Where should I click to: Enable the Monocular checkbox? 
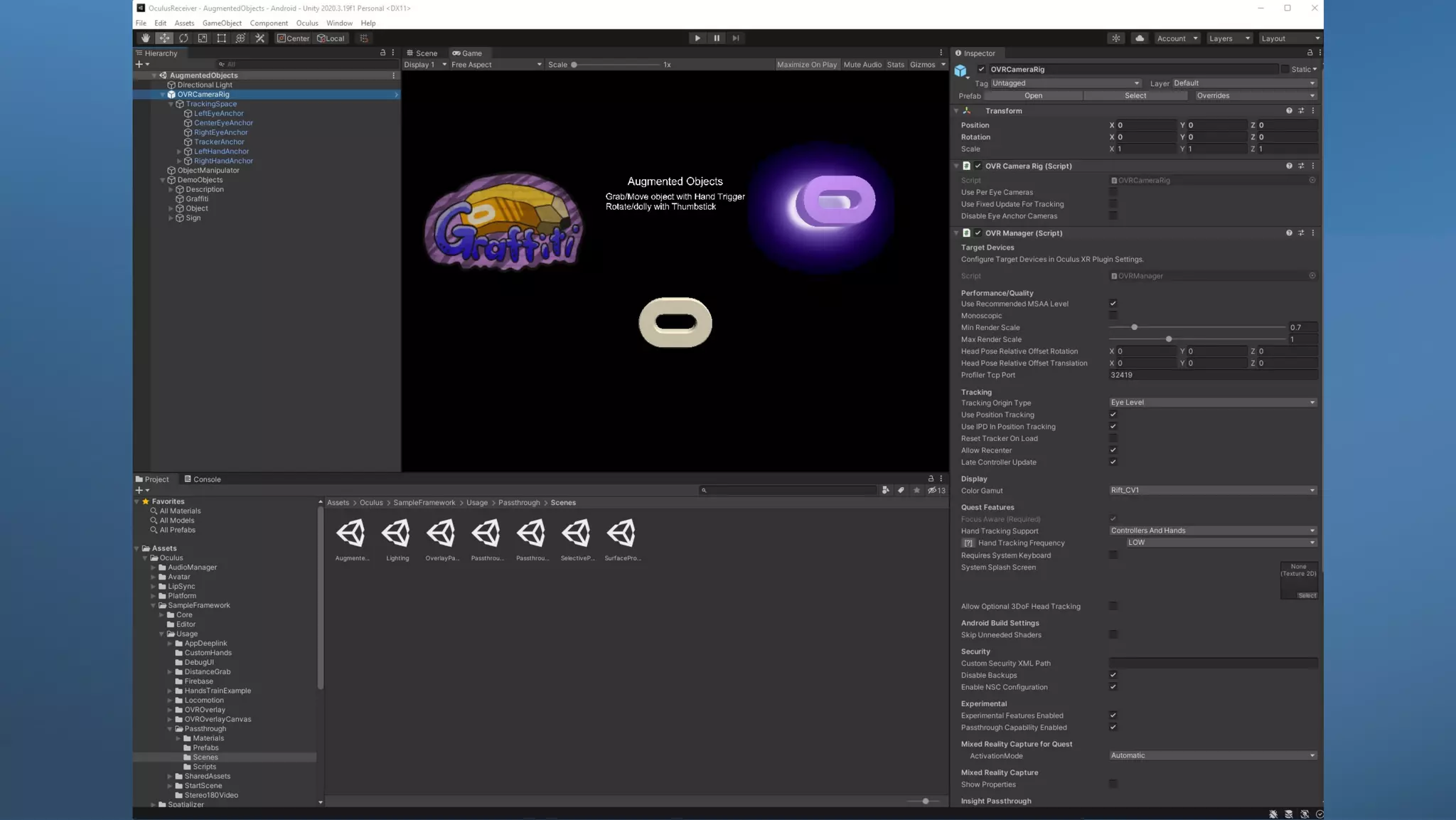tap(1113, 316)
